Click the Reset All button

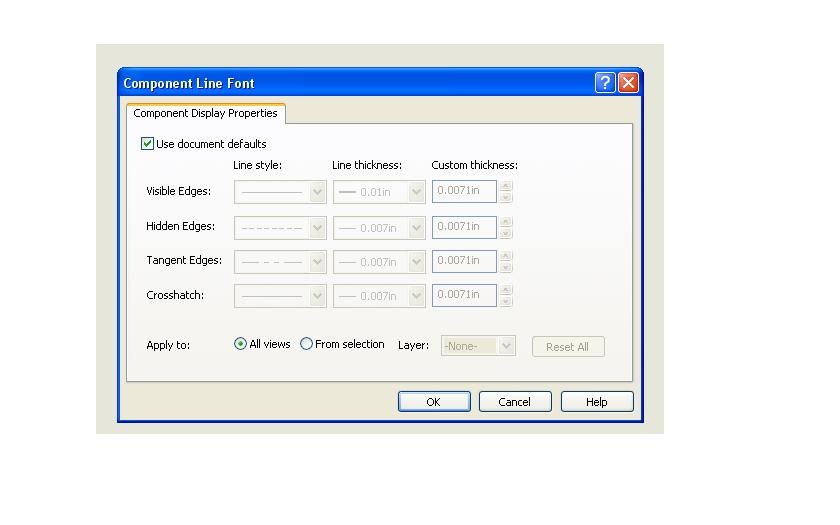568,347
